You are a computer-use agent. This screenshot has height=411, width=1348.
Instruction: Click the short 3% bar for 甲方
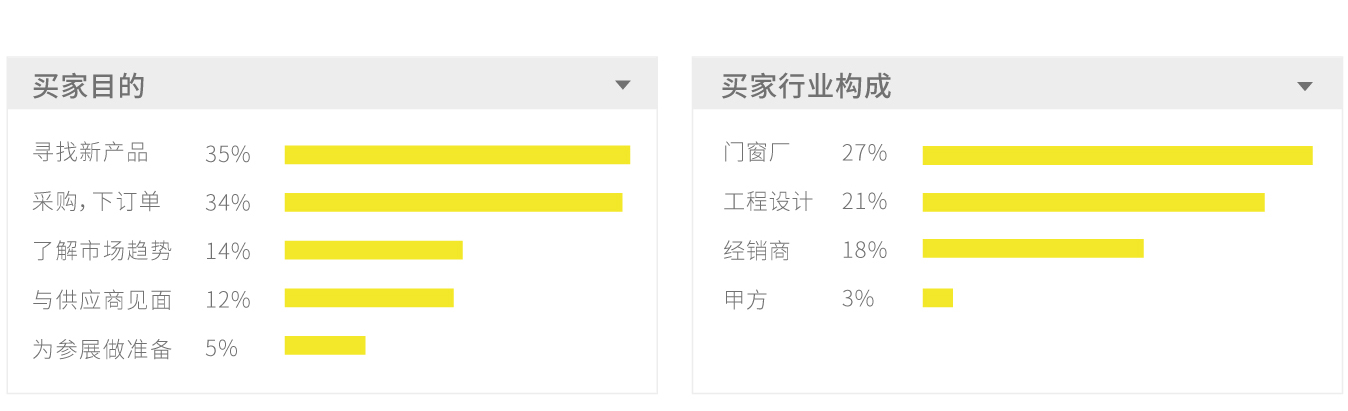pyautogui.click(x=938, y=298)
